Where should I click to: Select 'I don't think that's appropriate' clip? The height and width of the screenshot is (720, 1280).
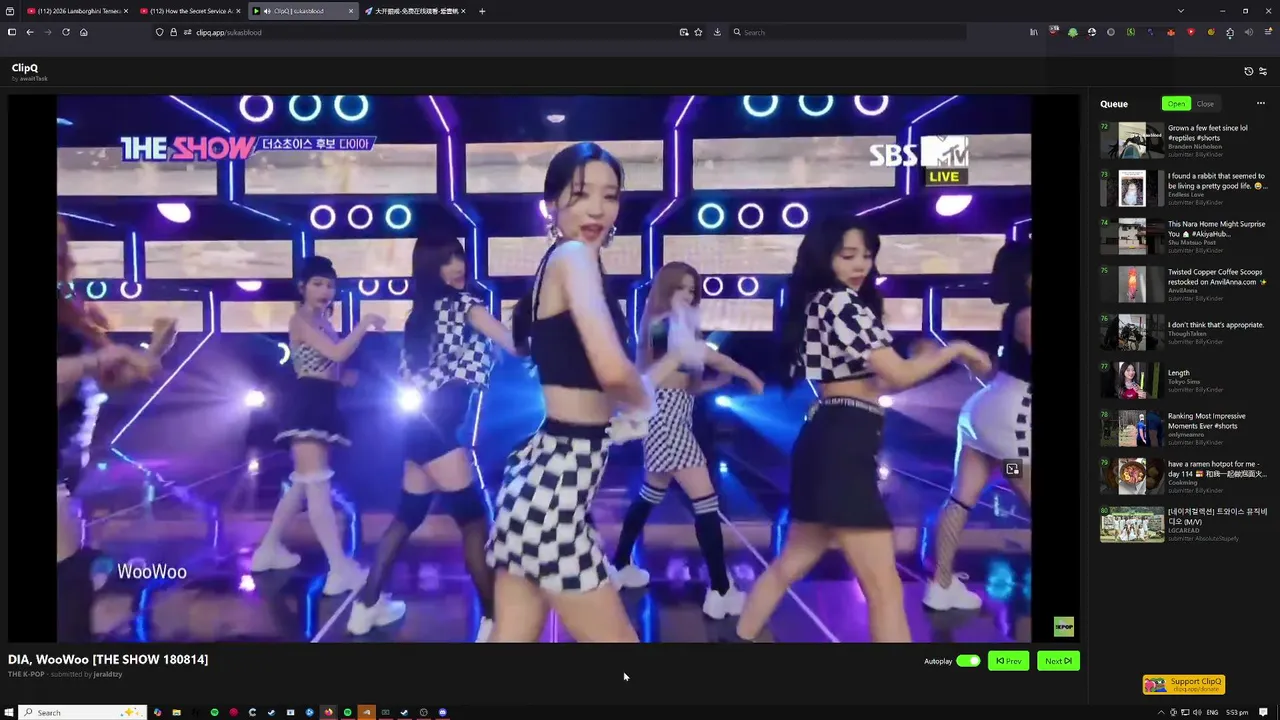pos(1184,333)
